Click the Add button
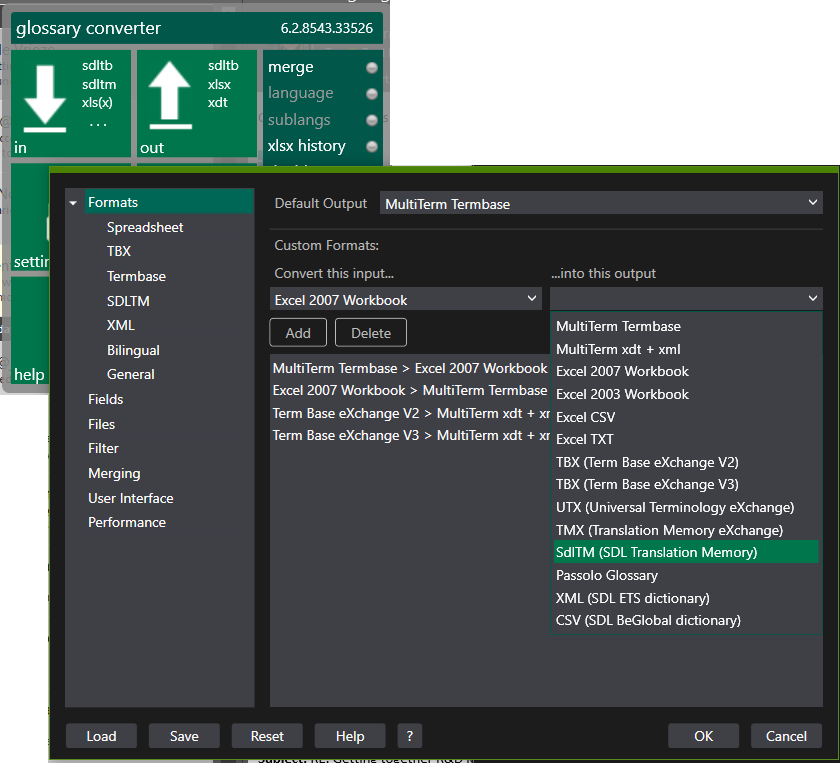840x763 pixels. pos(297,332)
